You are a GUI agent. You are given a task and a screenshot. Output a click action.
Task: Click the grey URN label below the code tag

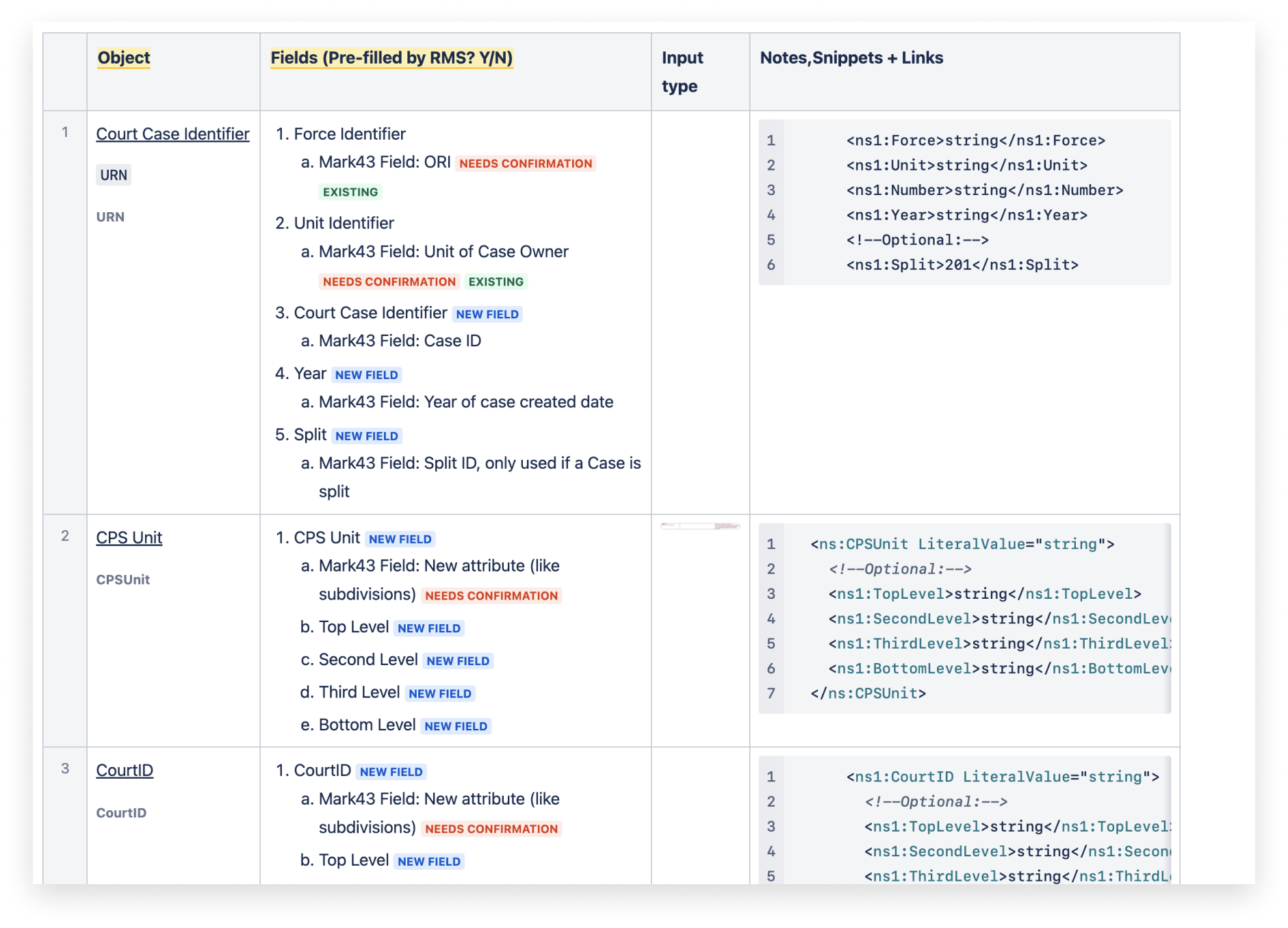click(x=110, y=217)
